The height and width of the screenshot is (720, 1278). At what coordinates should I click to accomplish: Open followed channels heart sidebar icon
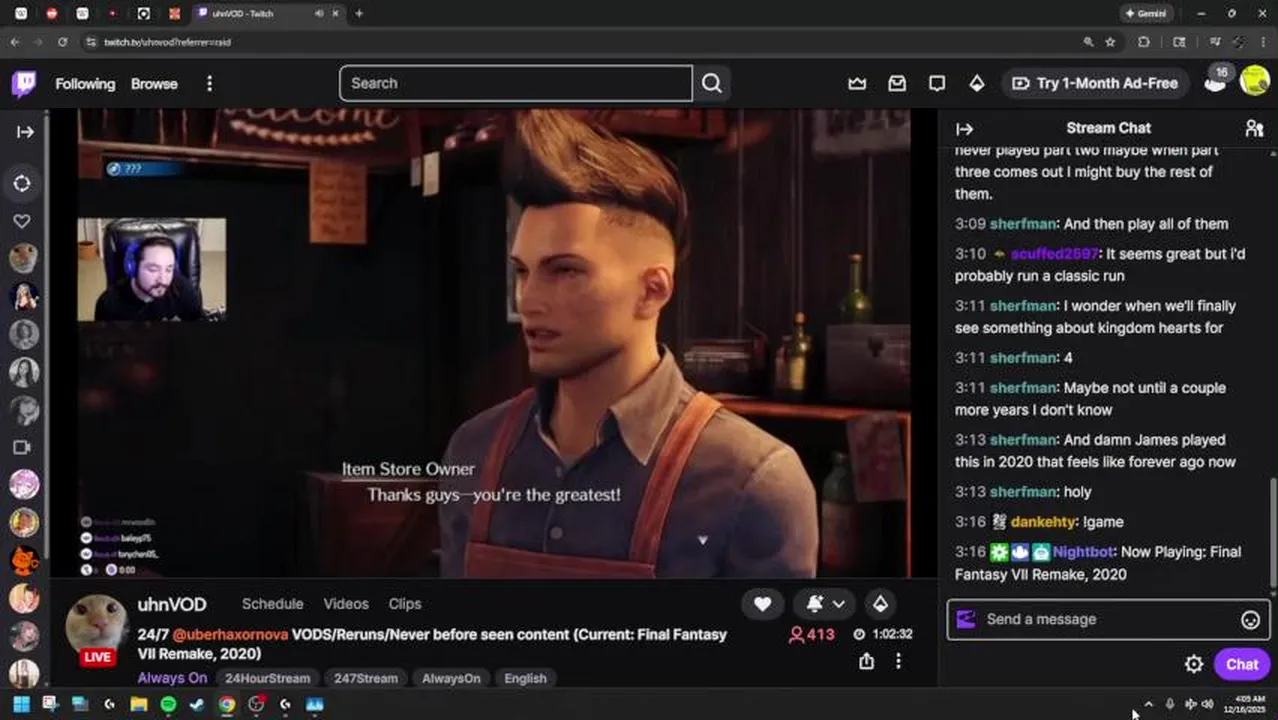tap(22, 221)
